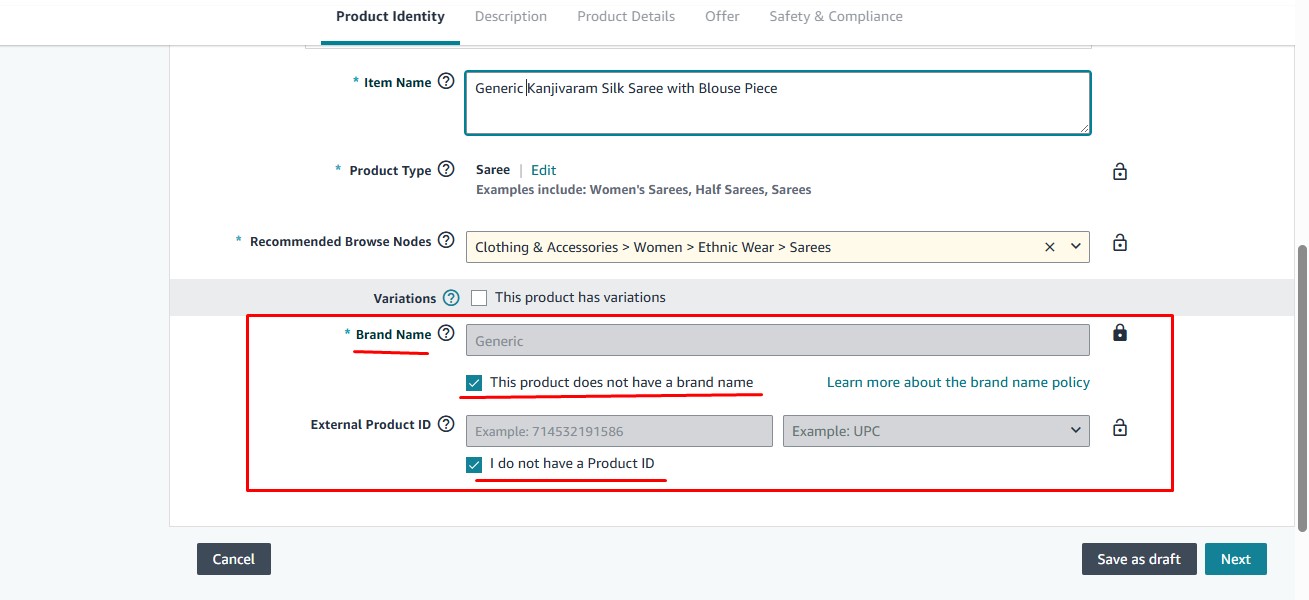Uncheck 'I do not have a Product ID'
Image resolution: width=1309 pixels, height=600 pixels.
(x=475, y=464)
